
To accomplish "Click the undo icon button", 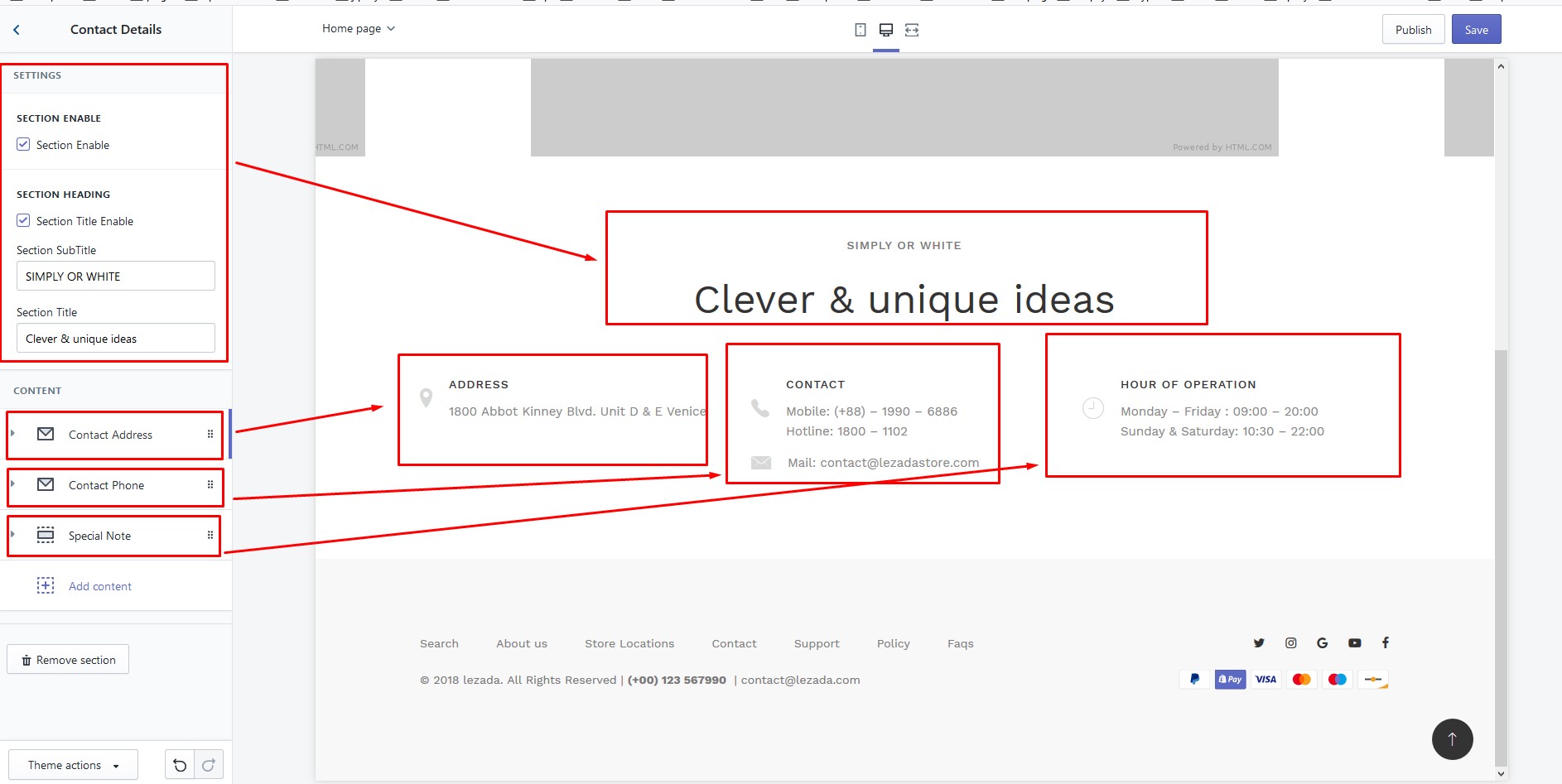I will tap(180, 765).
